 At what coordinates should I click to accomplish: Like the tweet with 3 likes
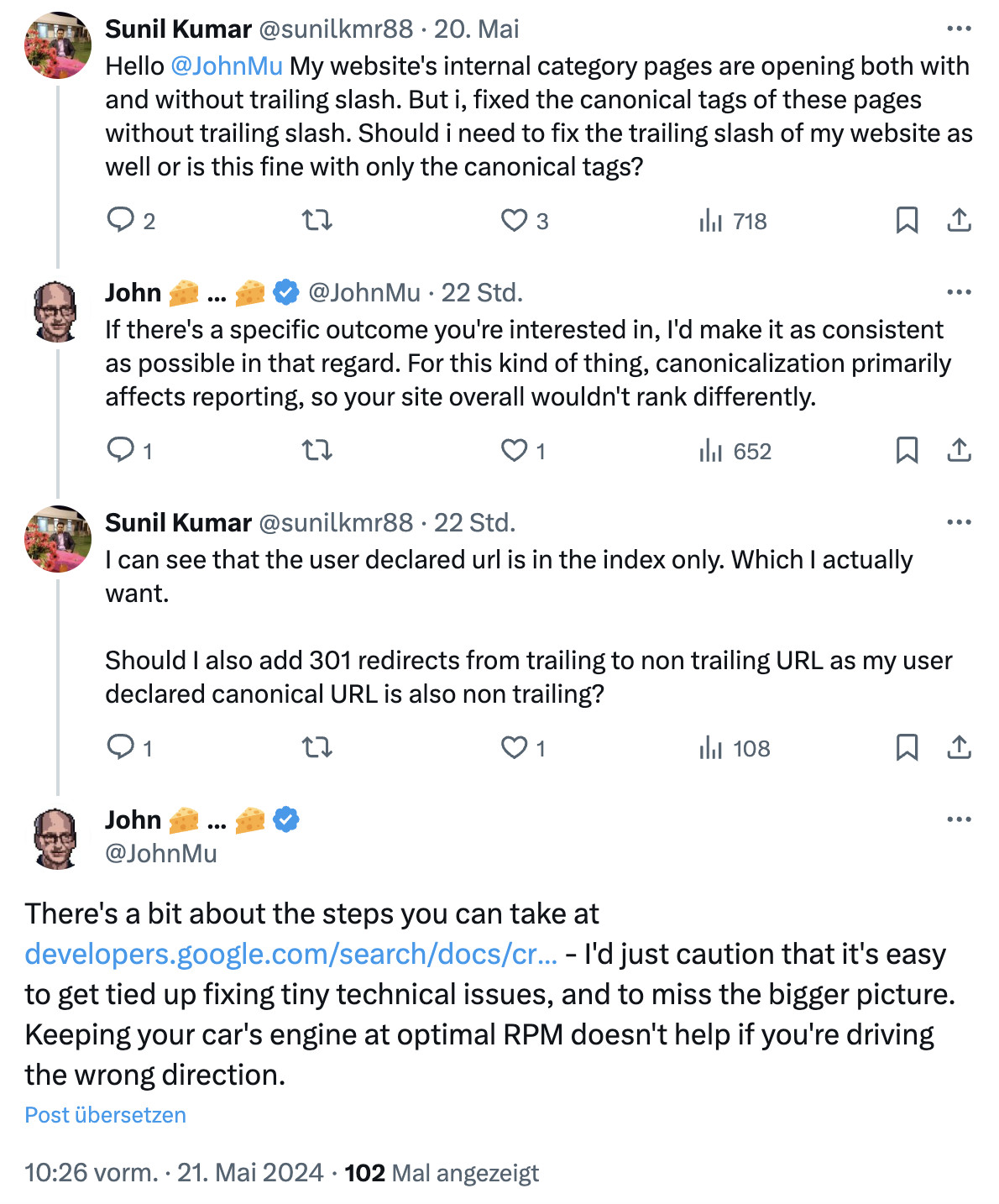(x=514, y=221)
